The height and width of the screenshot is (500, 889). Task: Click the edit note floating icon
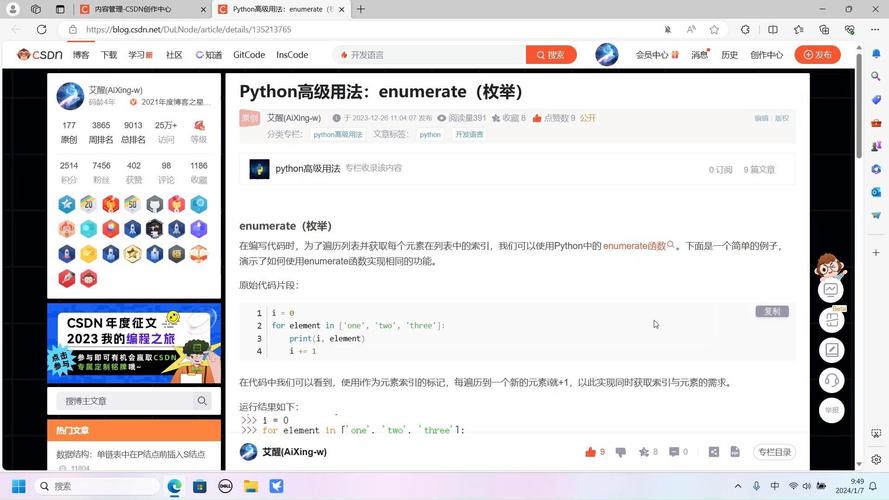(832, 350)
